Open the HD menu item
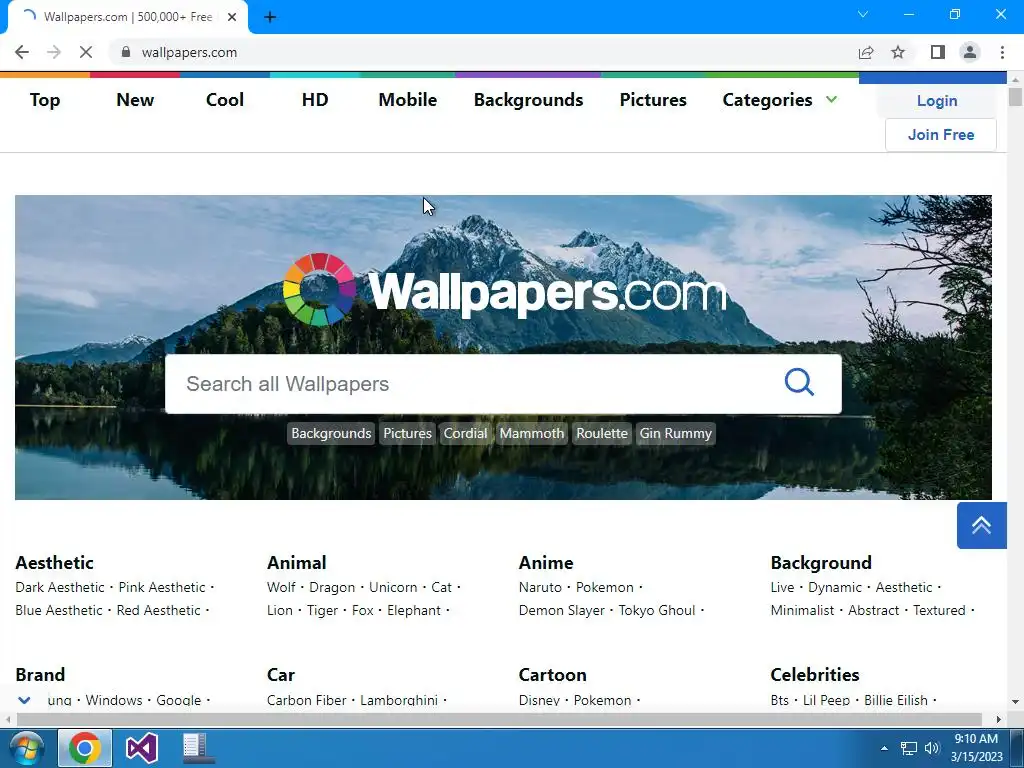This screenshot has width=1024, height=768. (315, 100)
